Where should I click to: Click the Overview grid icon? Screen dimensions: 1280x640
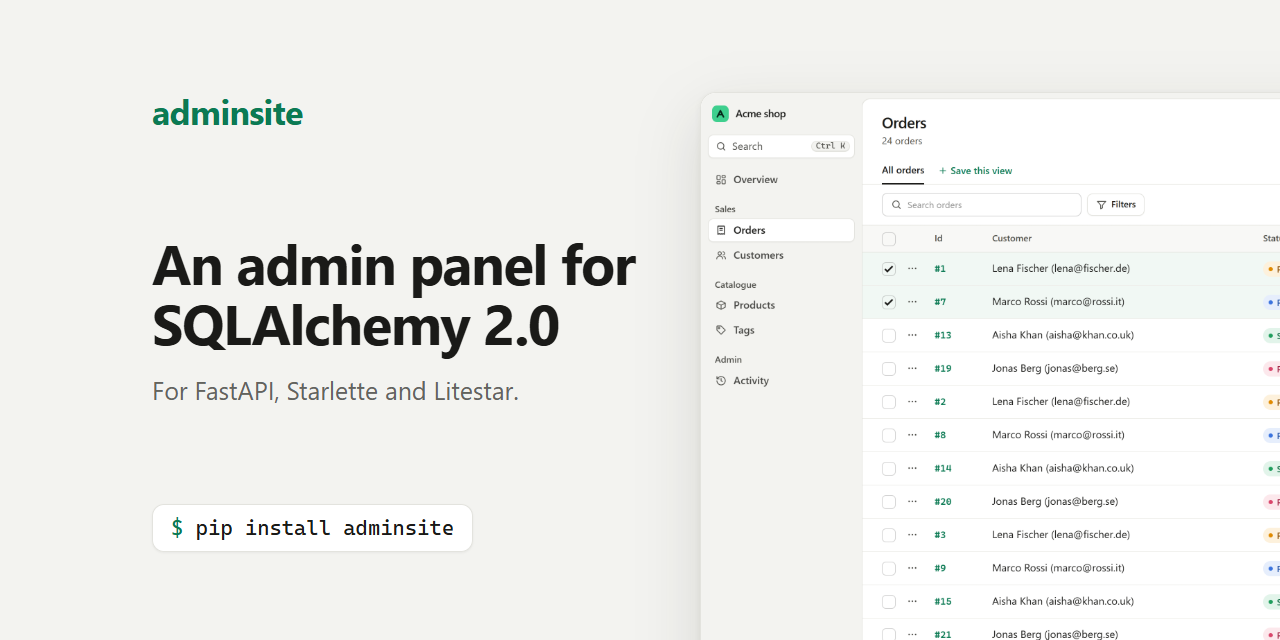pyautogui.click(x=721, y=180)
